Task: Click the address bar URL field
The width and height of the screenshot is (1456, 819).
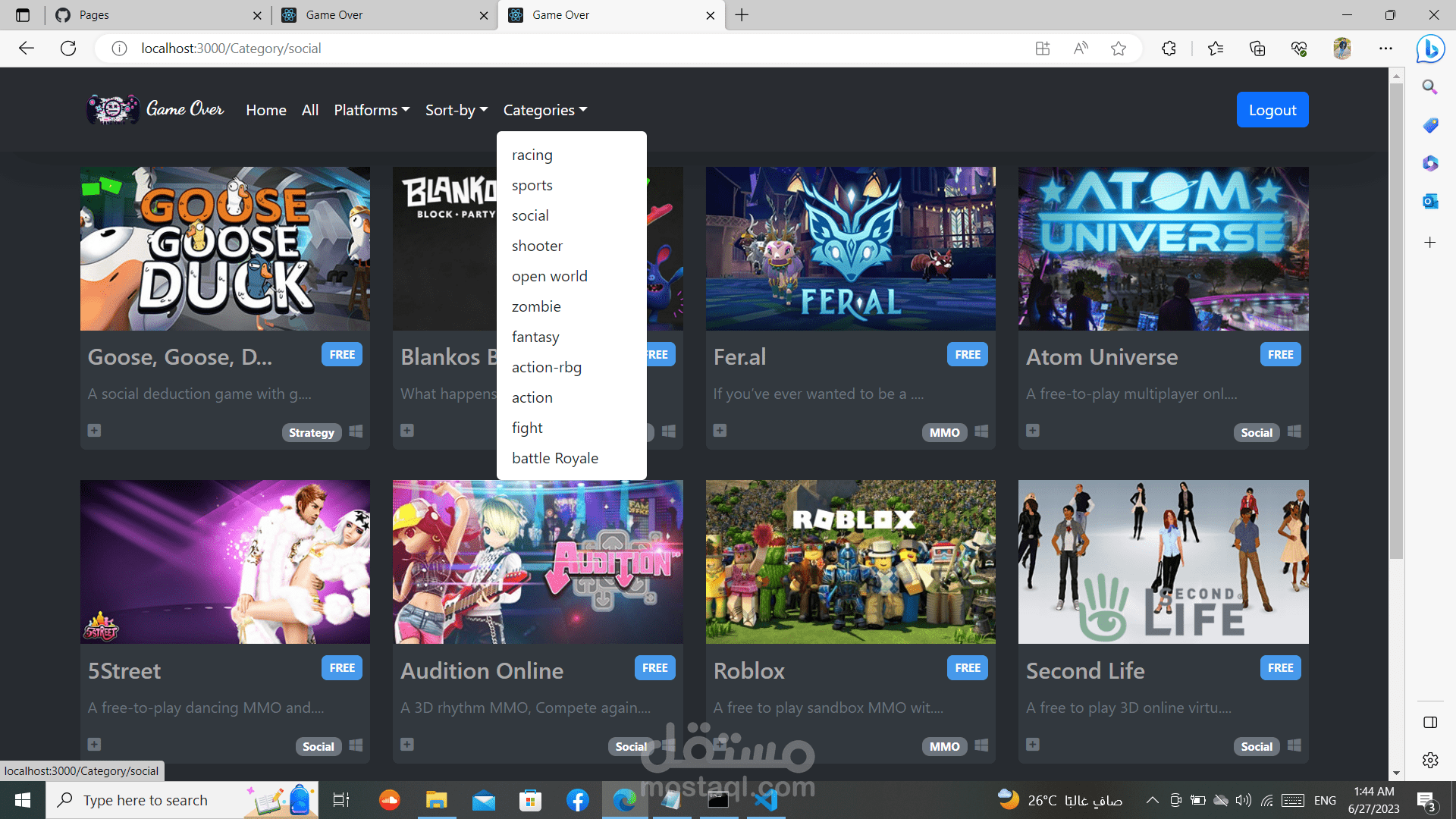Action: click(x=531, y=49)
